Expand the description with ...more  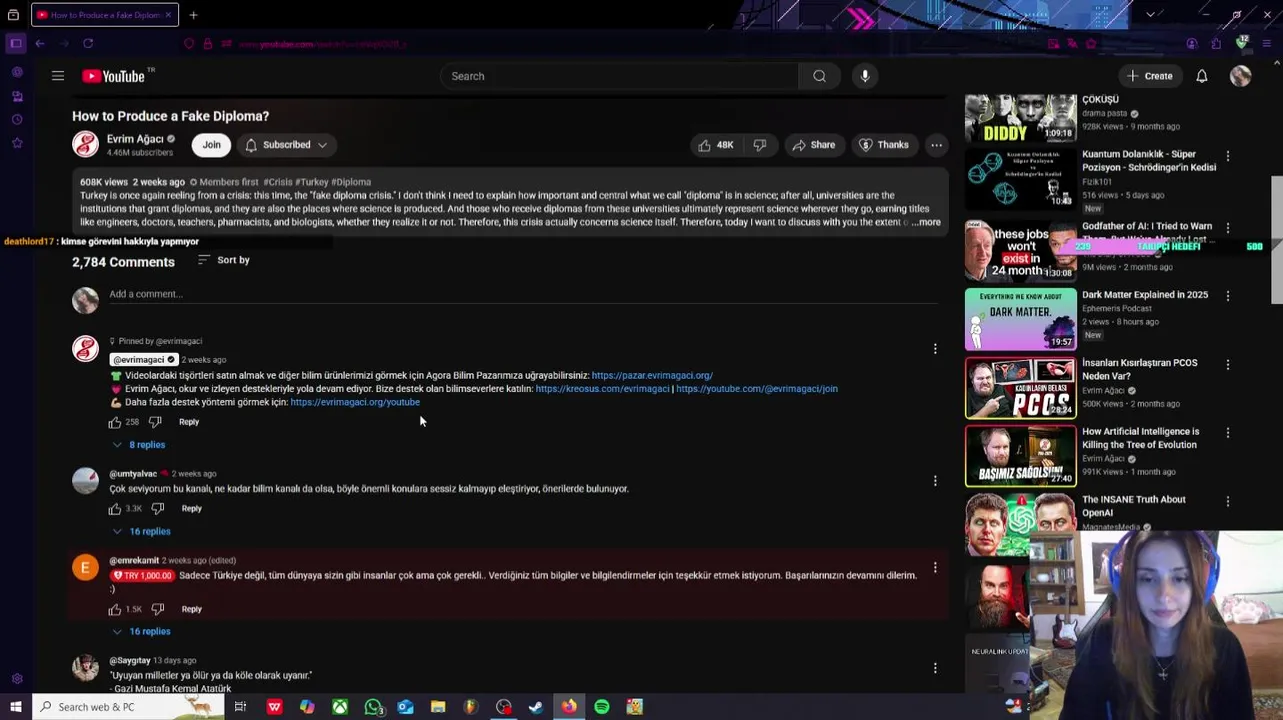[925, 222]
